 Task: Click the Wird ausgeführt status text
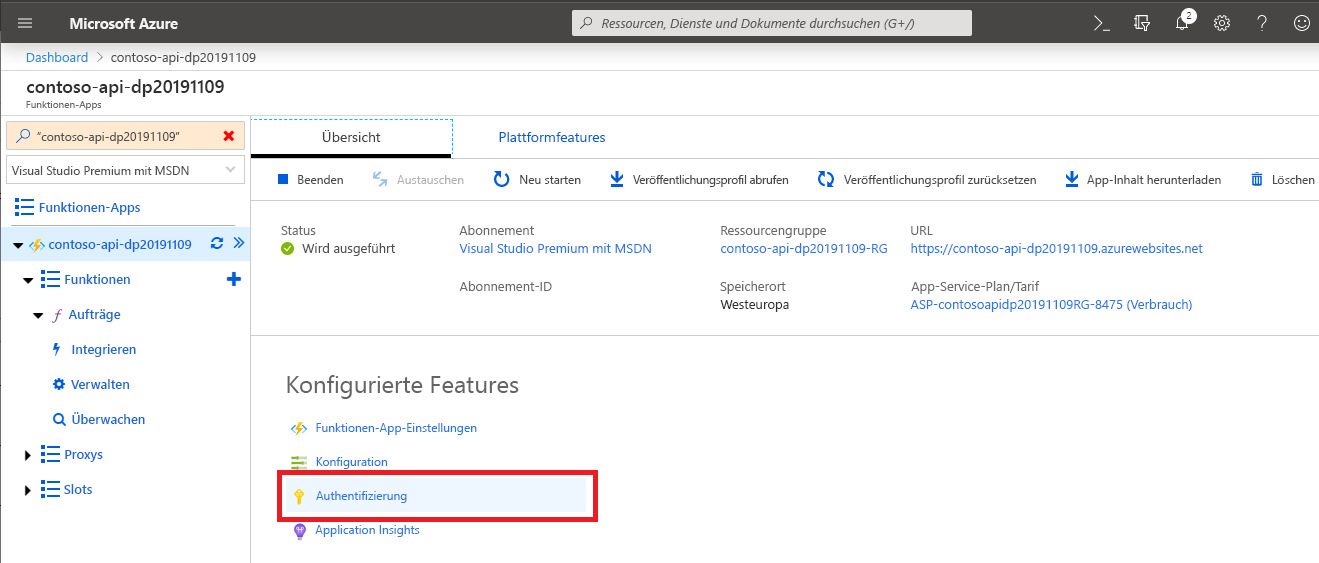[348, 248]
